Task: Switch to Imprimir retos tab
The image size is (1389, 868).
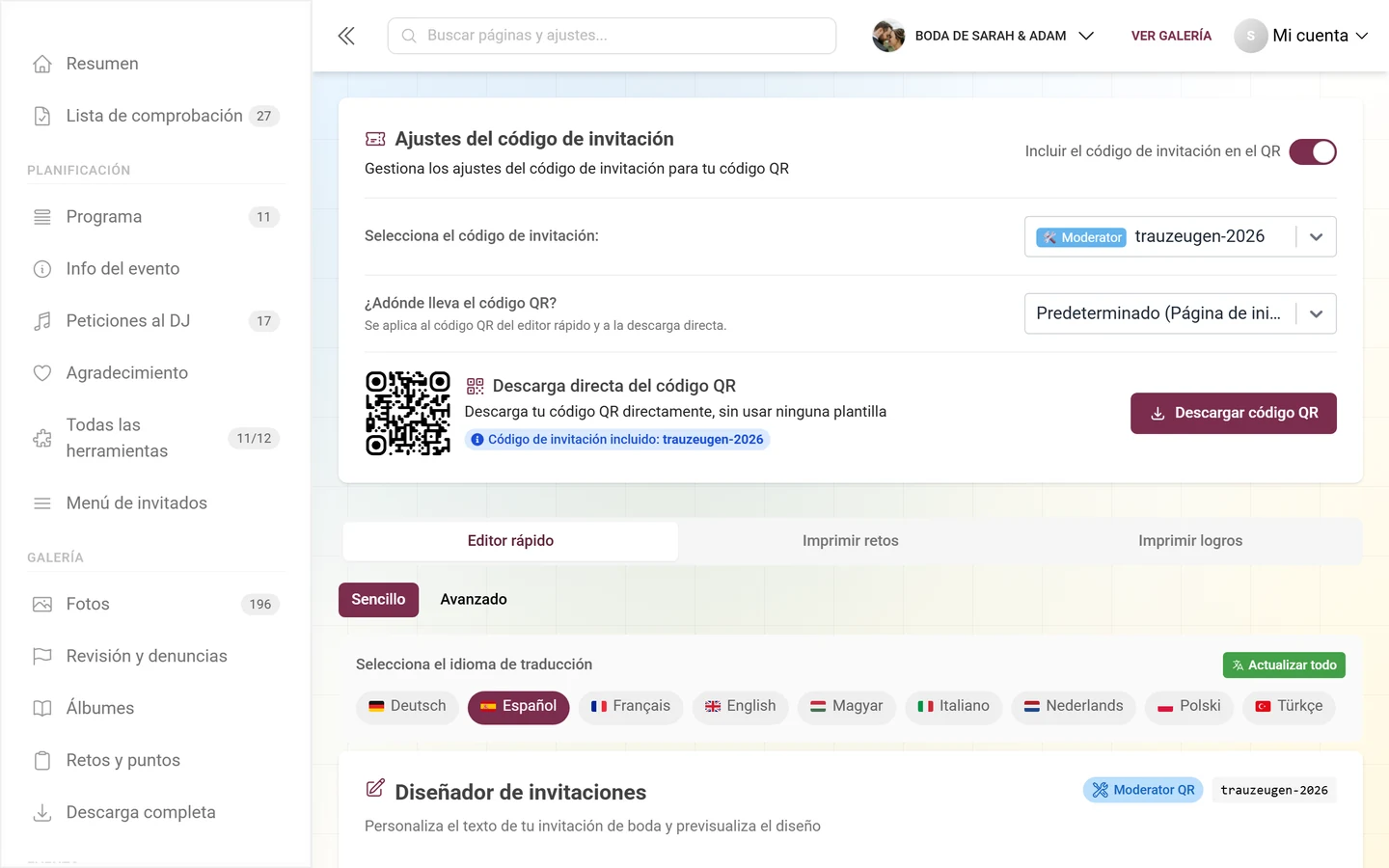Action: pos(851,541)
